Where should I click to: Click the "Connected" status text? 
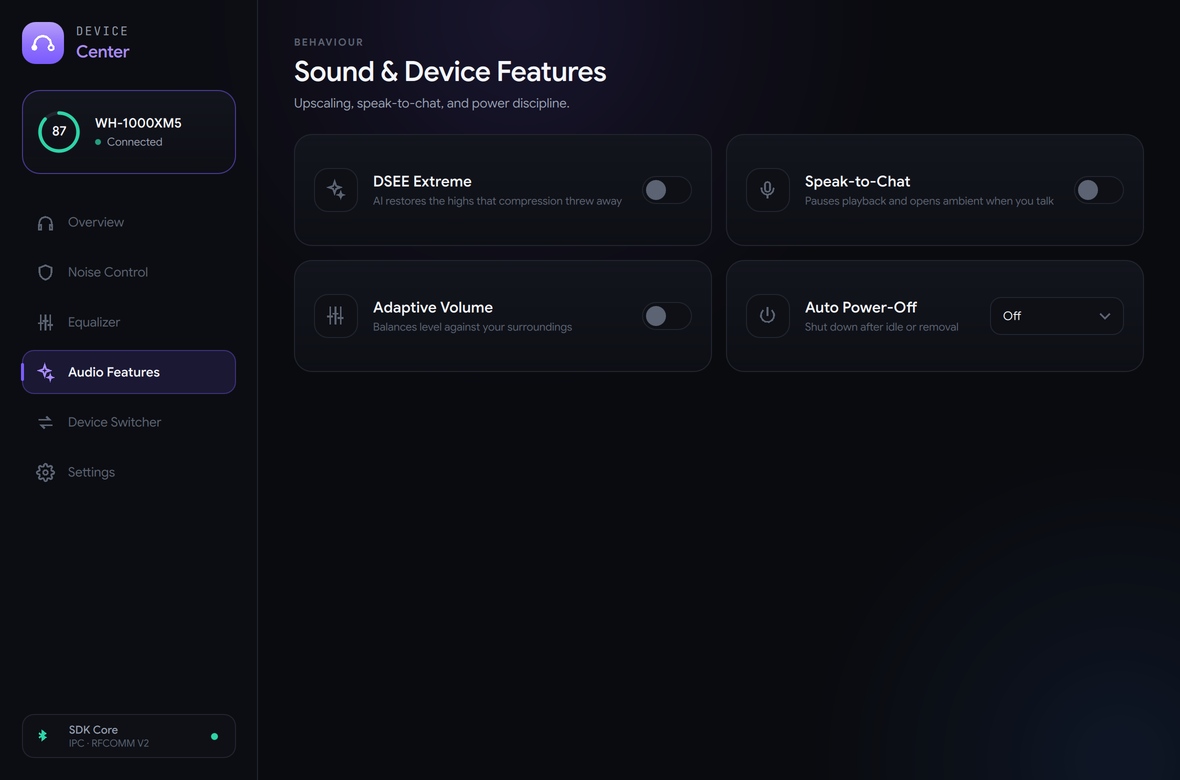point(134,142)
